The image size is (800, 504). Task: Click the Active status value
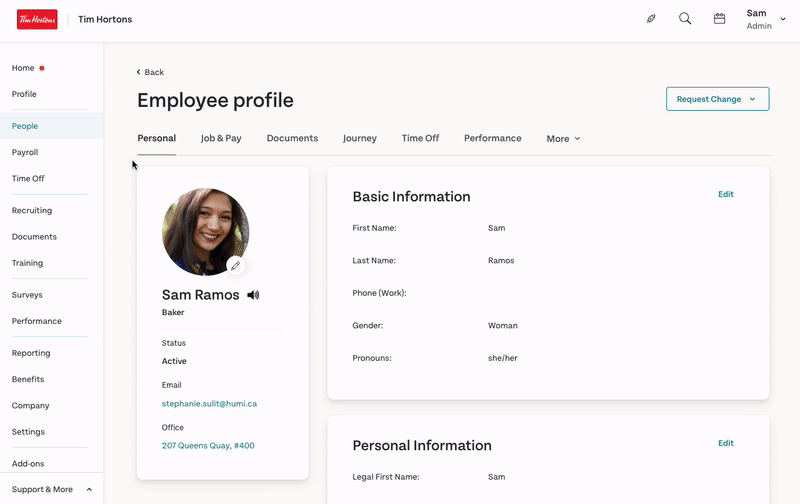(174, 361)
